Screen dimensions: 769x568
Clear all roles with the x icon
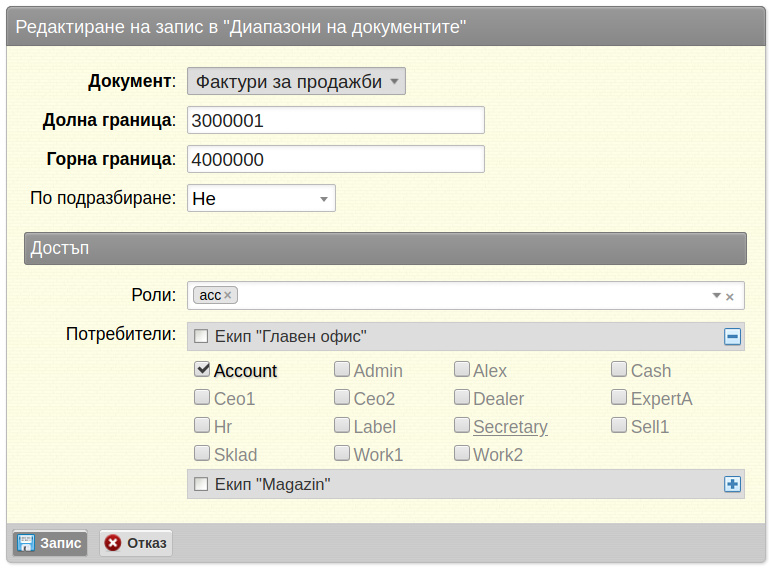[x=730, y=296]
